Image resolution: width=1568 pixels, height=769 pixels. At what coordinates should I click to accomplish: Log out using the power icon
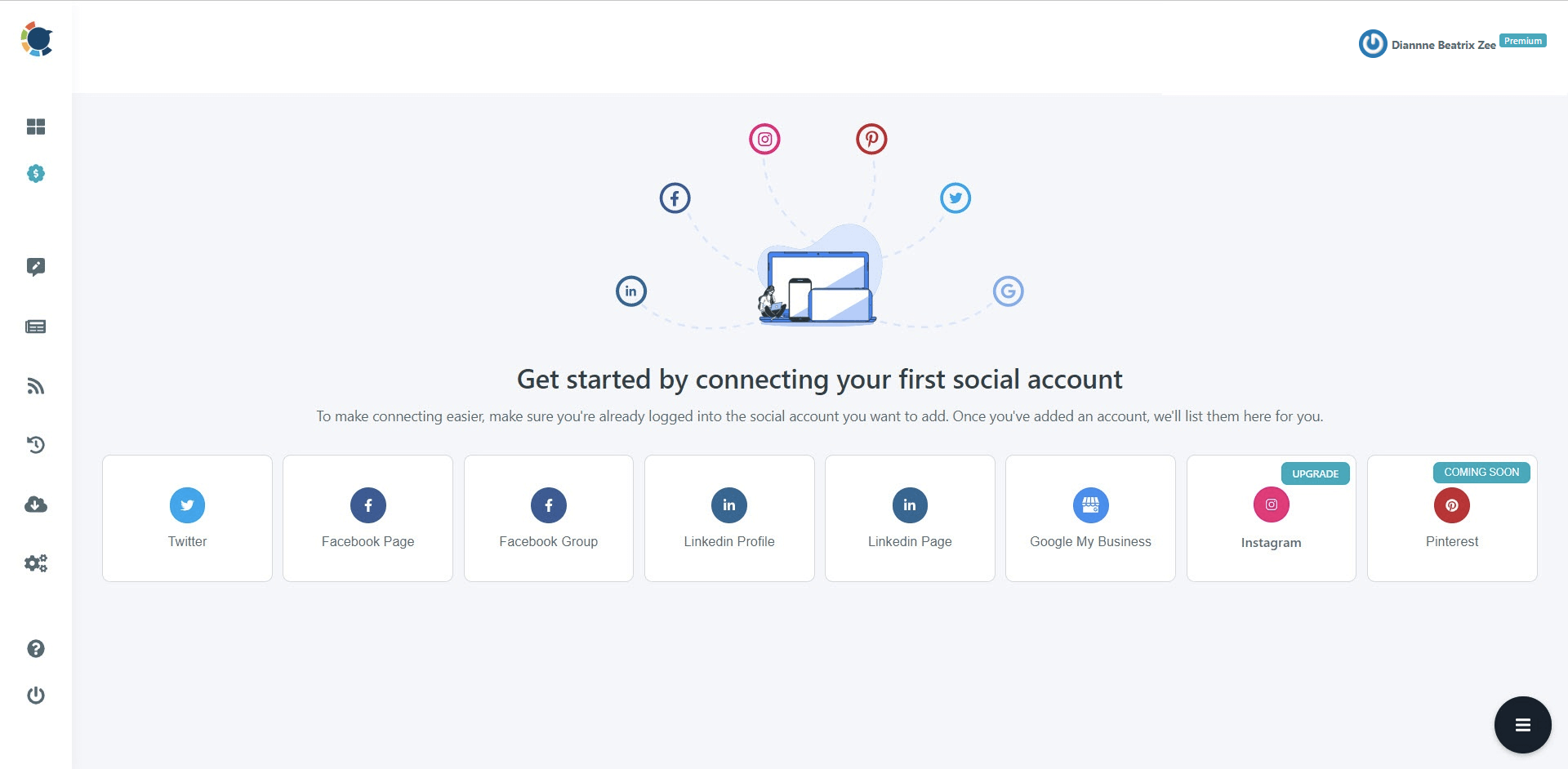pos(36,696)
